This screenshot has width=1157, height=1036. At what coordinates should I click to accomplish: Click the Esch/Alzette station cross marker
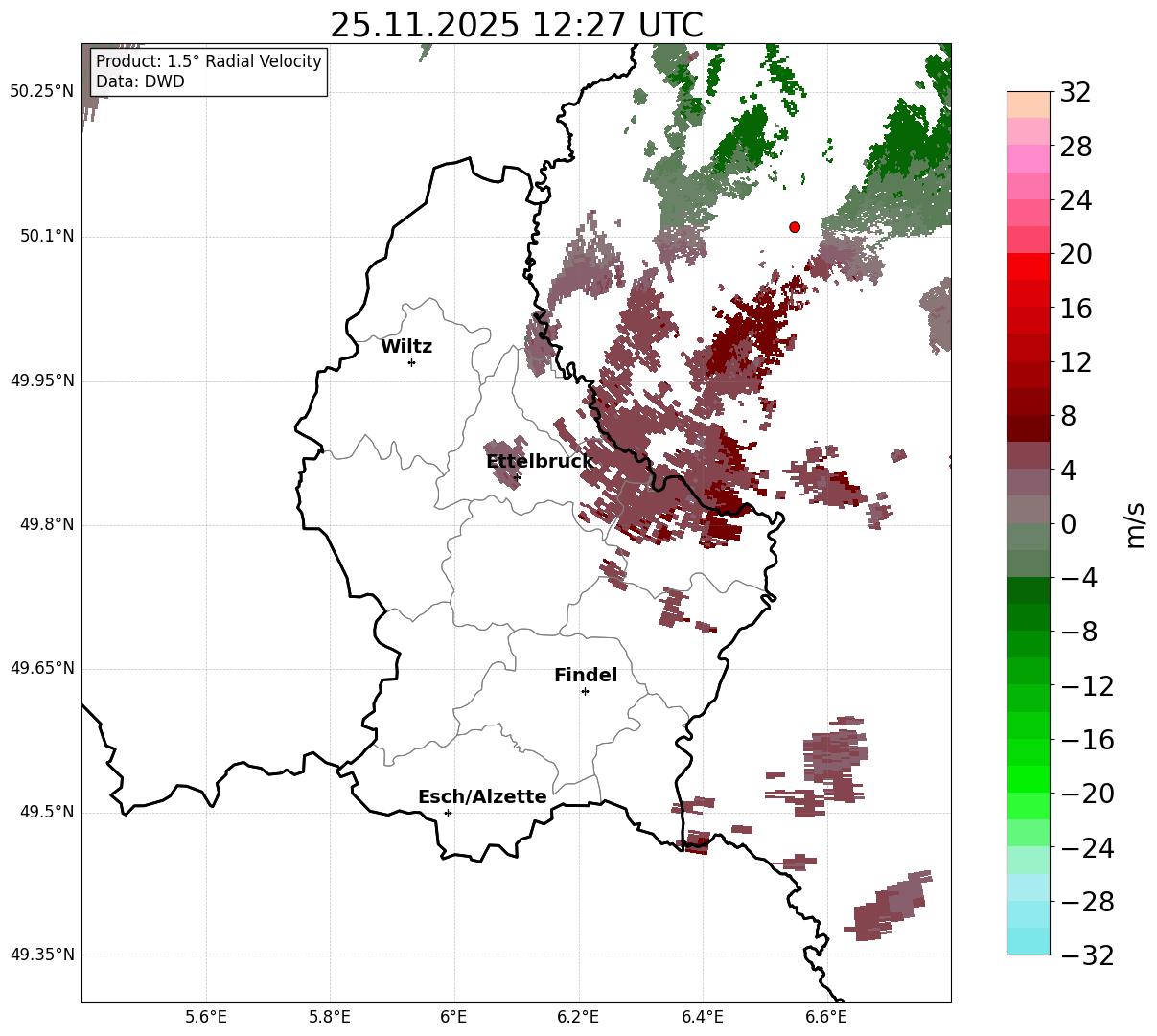448,813
